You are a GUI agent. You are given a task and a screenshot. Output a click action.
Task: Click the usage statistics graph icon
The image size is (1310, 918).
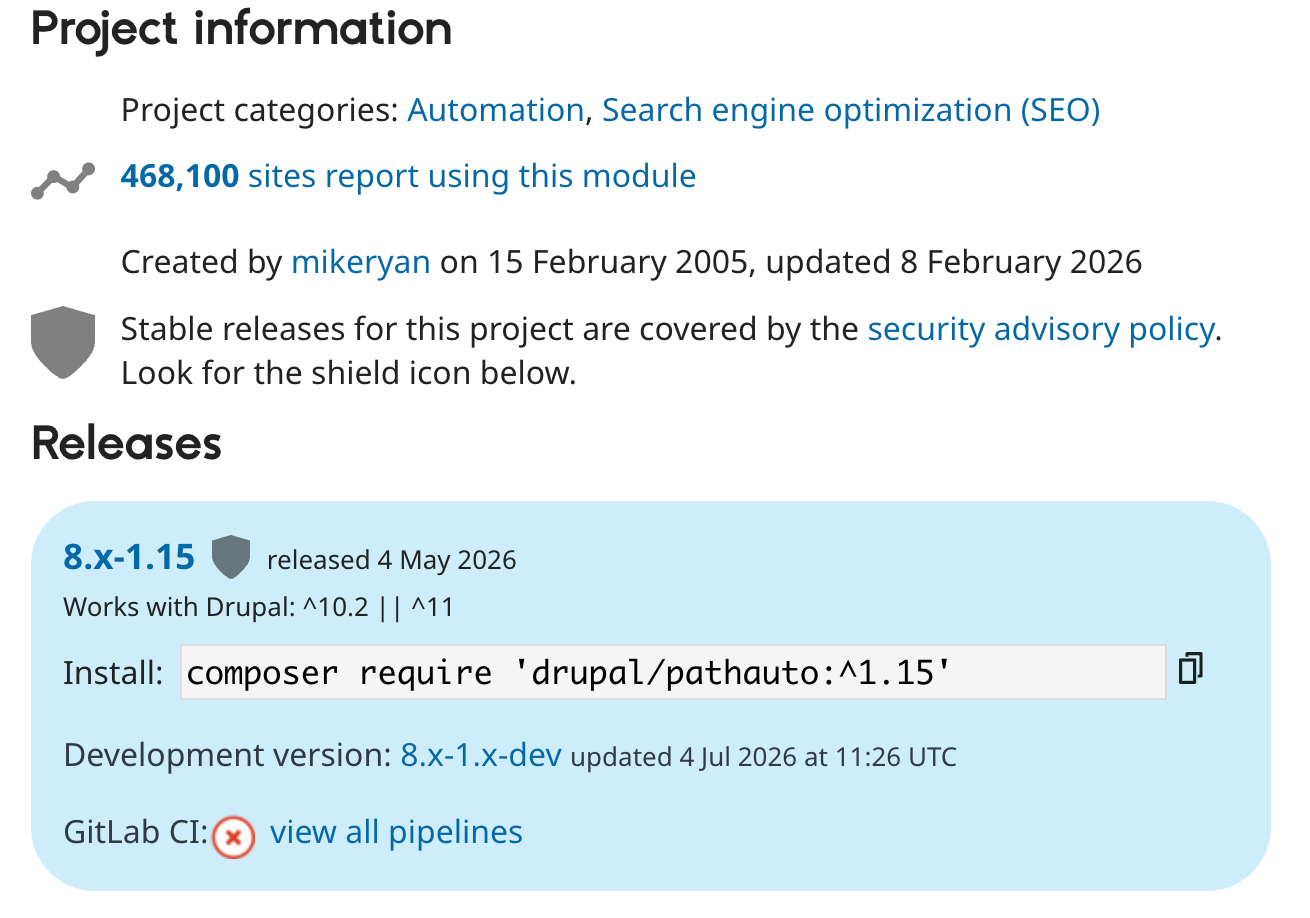(x=63, y=181)
